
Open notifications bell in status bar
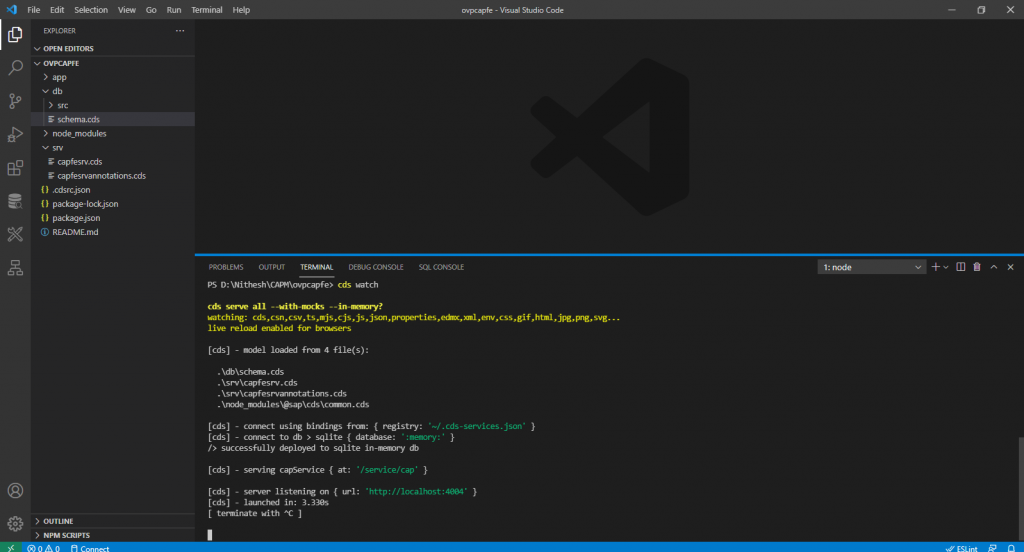pos(1011,548)
